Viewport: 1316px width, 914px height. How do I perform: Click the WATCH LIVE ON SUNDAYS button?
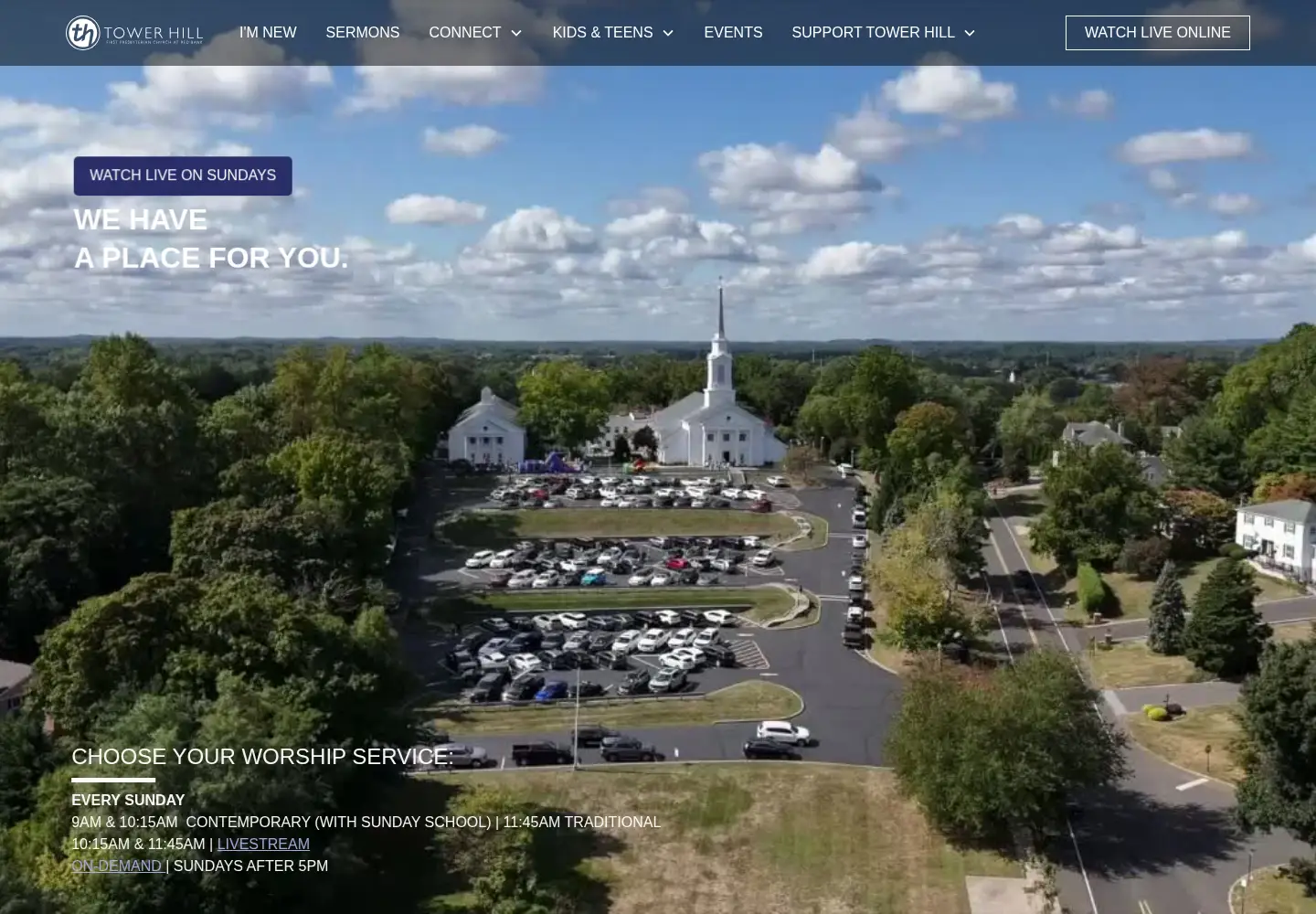[x=183, y=175]
